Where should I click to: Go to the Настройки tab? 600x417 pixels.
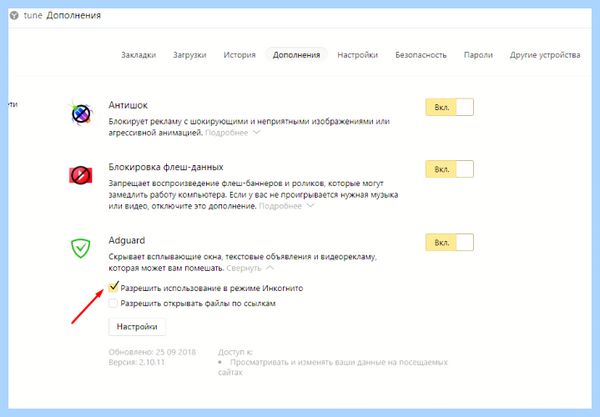click(357, 55)
